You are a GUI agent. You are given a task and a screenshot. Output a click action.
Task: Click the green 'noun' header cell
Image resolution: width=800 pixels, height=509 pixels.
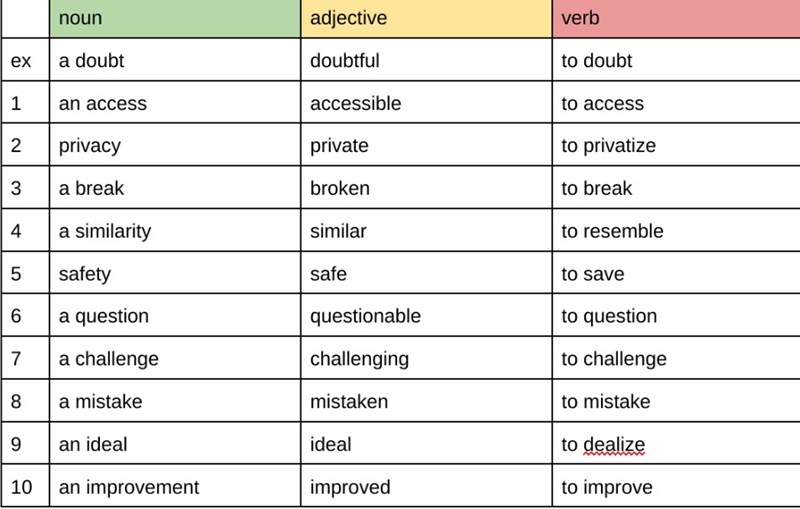tap(175, 19)
